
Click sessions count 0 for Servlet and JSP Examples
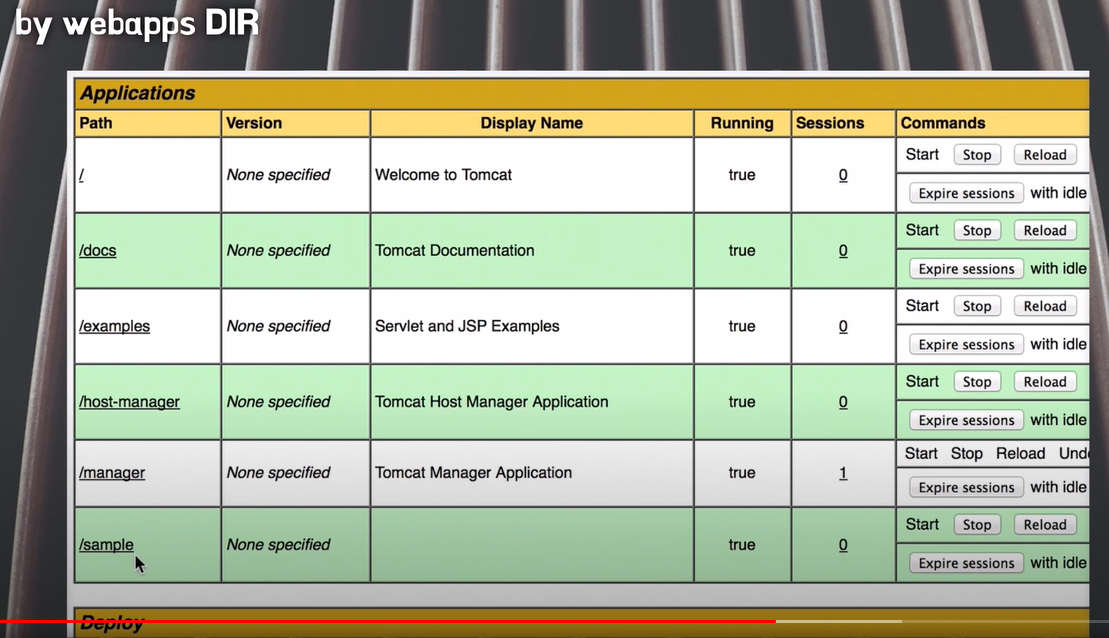coord(843,326)
